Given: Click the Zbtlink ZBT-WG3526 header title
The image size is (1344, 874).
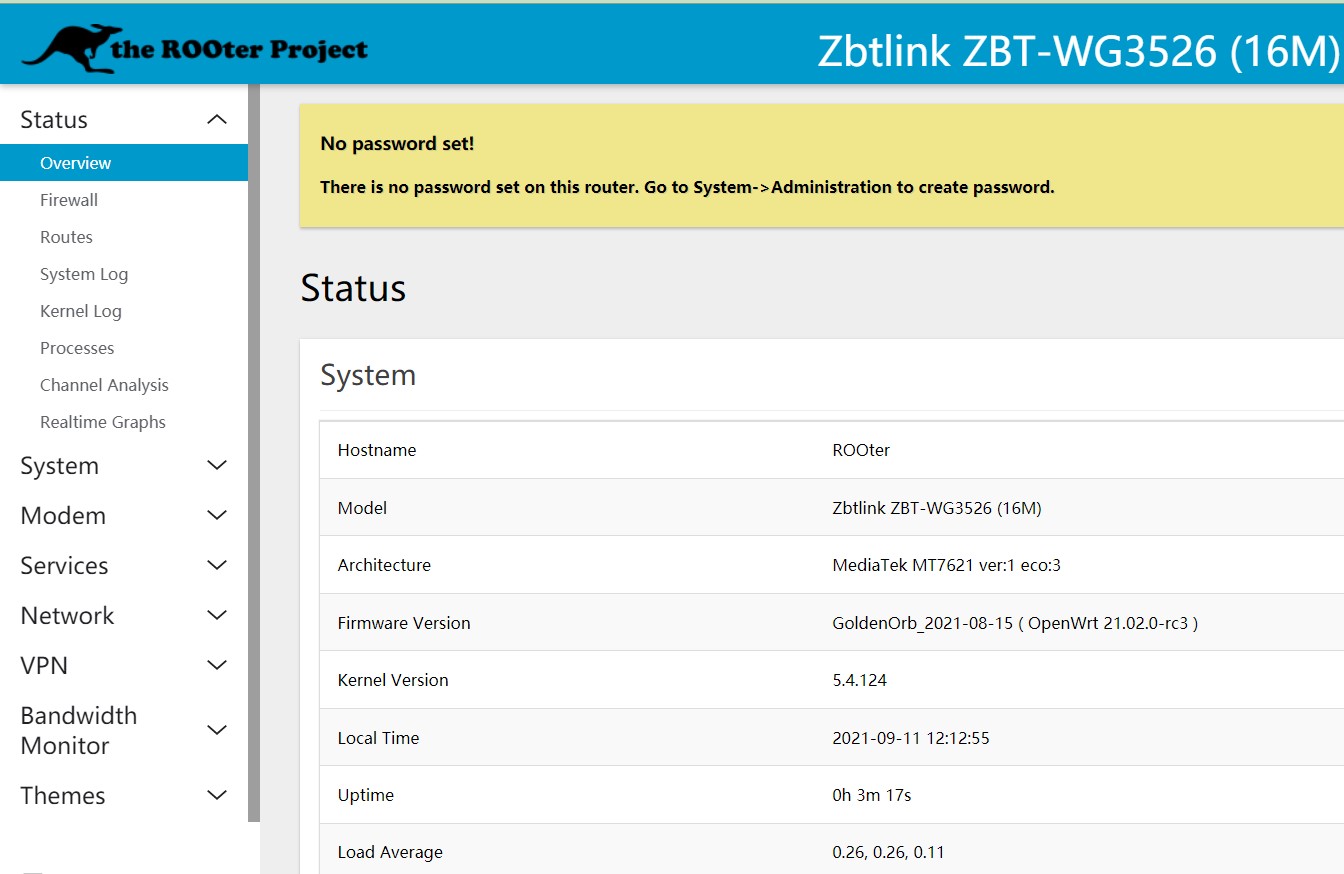Looking at the screenshot, I should click(x=1078, y=50).
